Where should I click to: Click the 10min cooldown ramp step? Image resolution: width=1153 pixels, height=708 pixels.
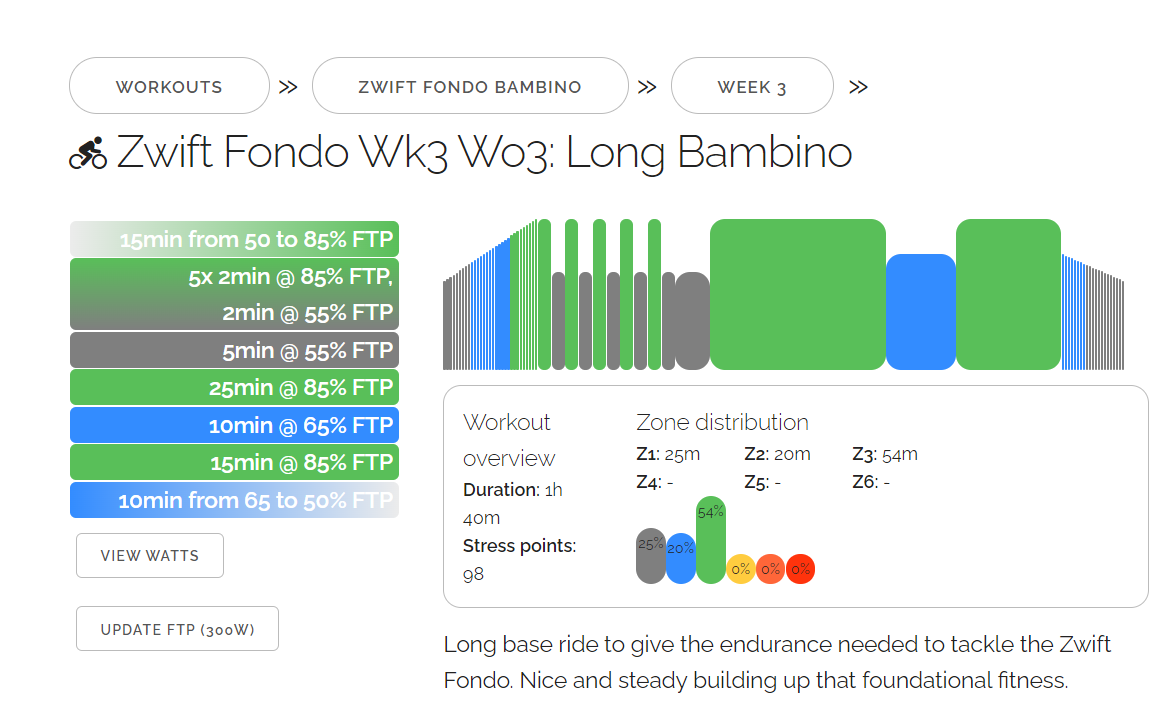[x=234, y=500]
